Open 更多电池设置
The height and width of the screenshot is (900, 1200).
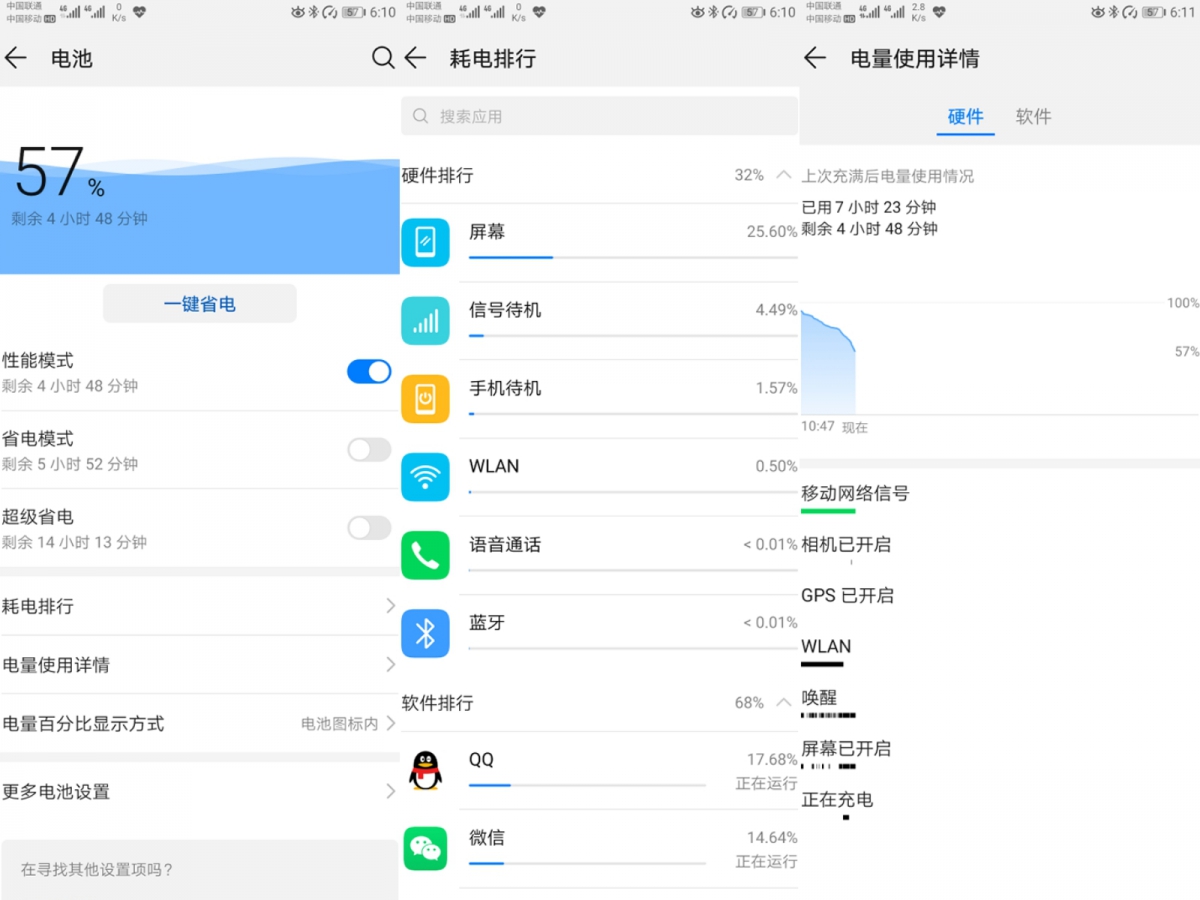(x=200, y=791)
